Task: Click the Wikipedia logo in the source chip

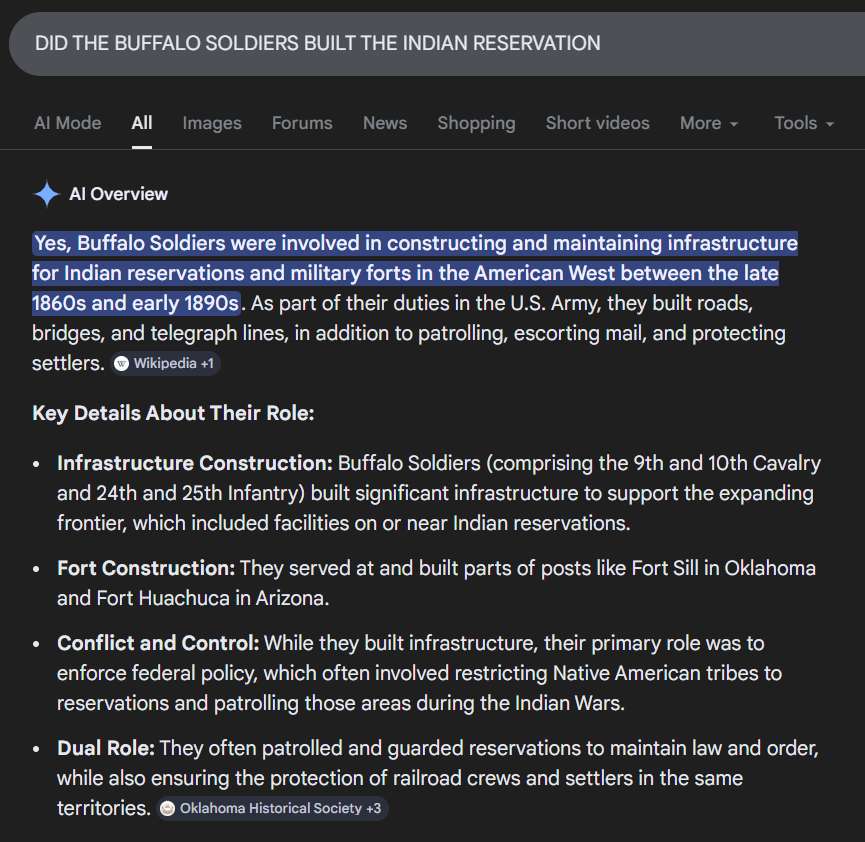Action: 121,364
